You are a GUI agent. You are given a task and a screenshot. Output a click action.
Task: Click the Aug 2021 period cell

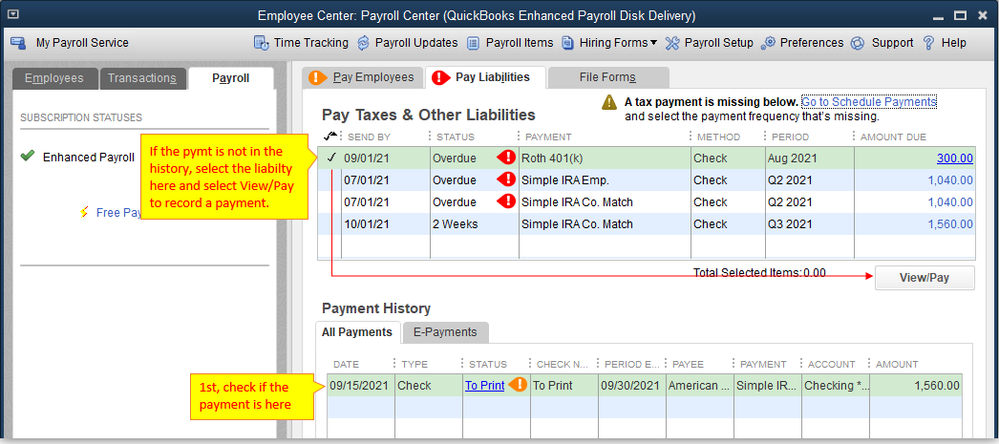[809, 158]
